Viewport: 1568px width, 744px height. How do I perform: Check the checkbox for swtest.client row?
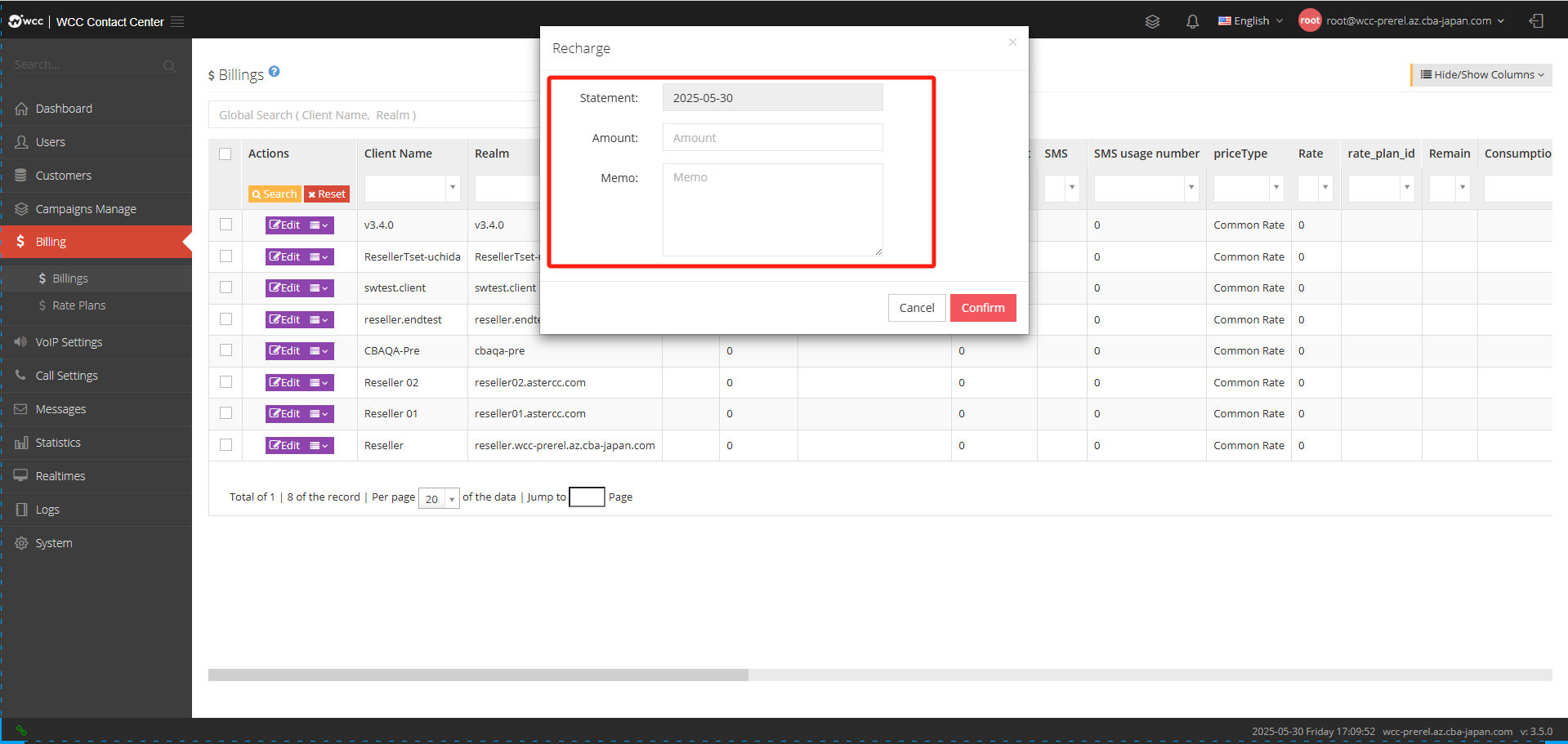tap(226, 287)
